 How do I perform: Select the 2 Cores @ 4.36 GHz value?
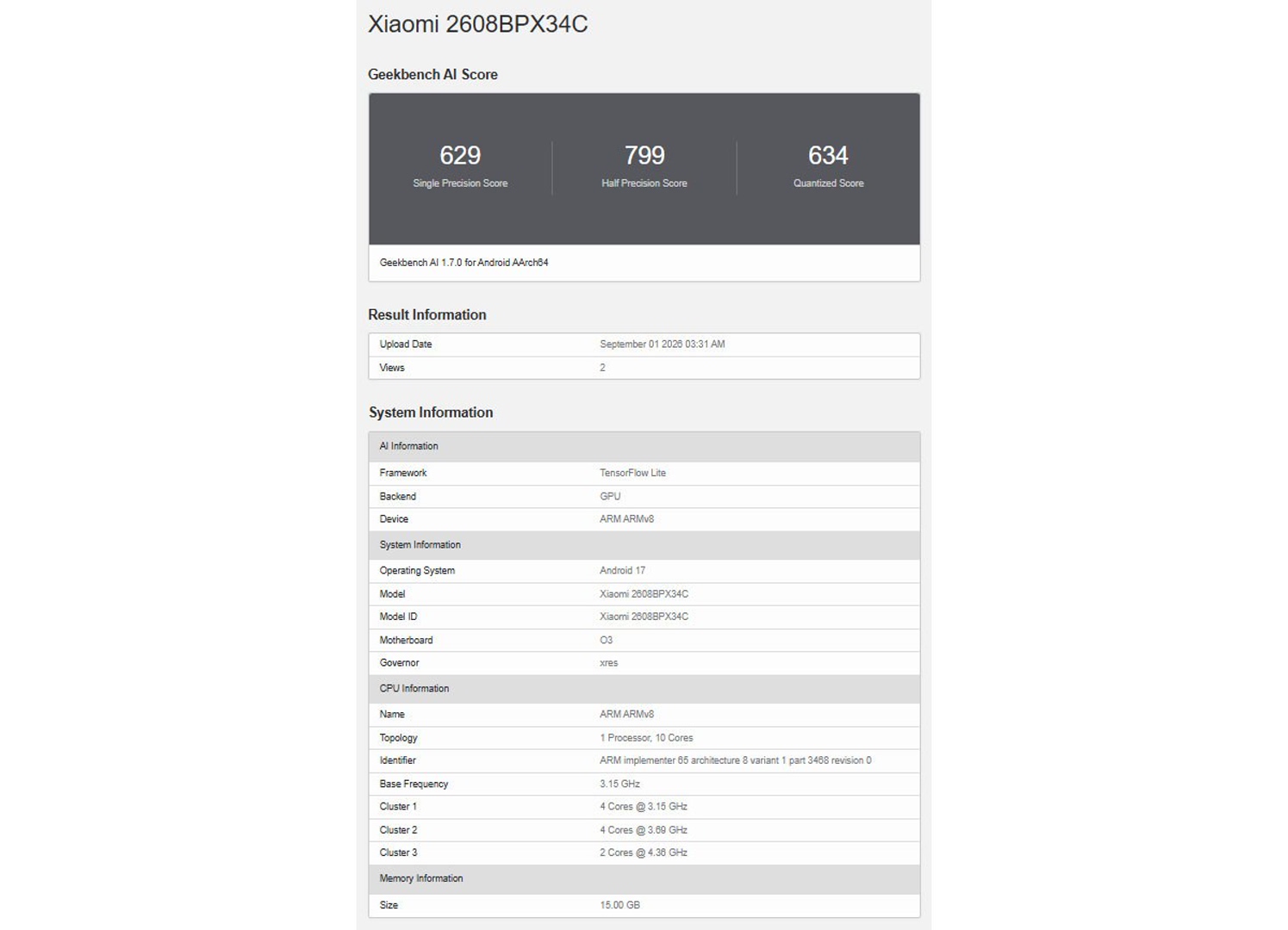(644, 852)
